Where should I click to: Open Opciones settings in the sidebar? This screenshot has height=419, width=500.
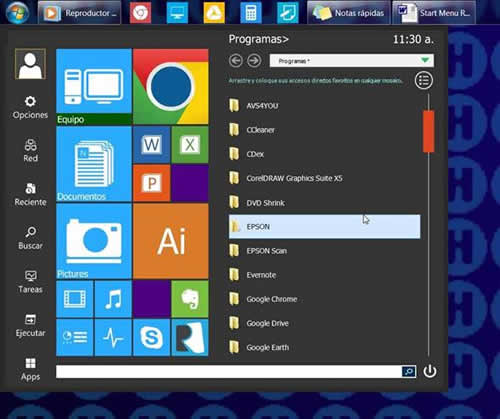(x=30, y=108)
